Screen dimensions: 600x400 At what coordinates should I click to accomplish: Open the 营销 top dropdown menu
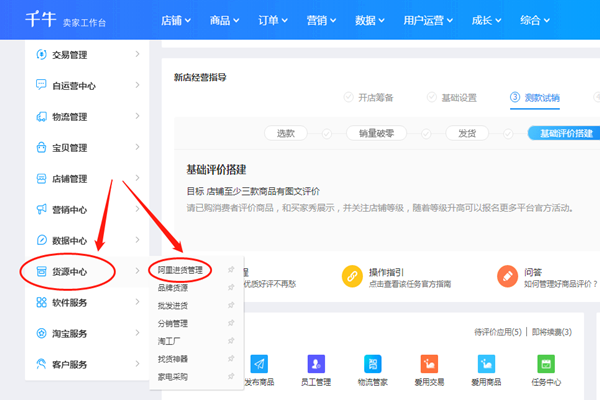point(321,20)
